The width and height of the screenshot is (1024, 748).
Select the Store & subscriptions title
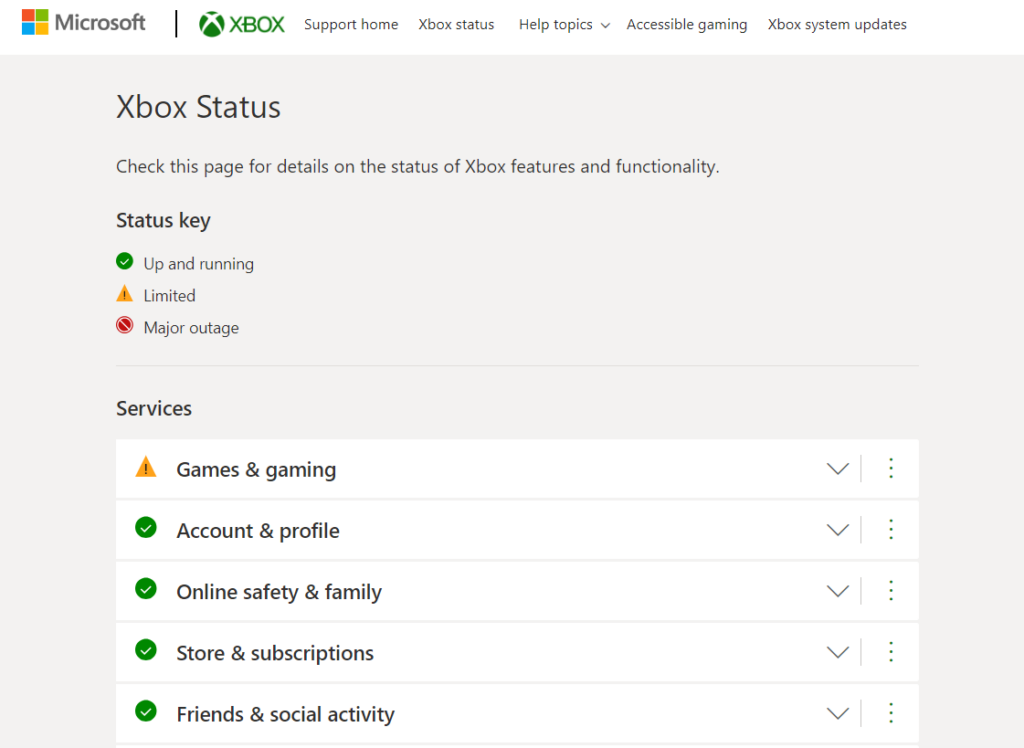(x=275, y=653)
